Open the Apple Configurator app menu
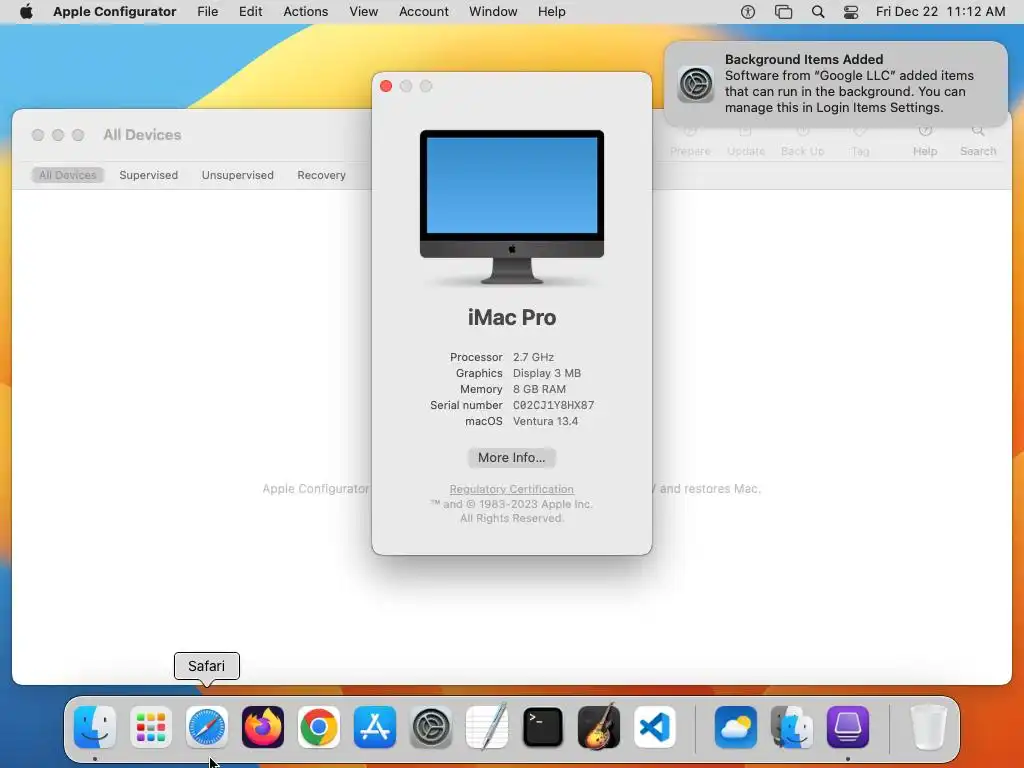This screenshot has height=768, width=1024. [x=114, y=12]
